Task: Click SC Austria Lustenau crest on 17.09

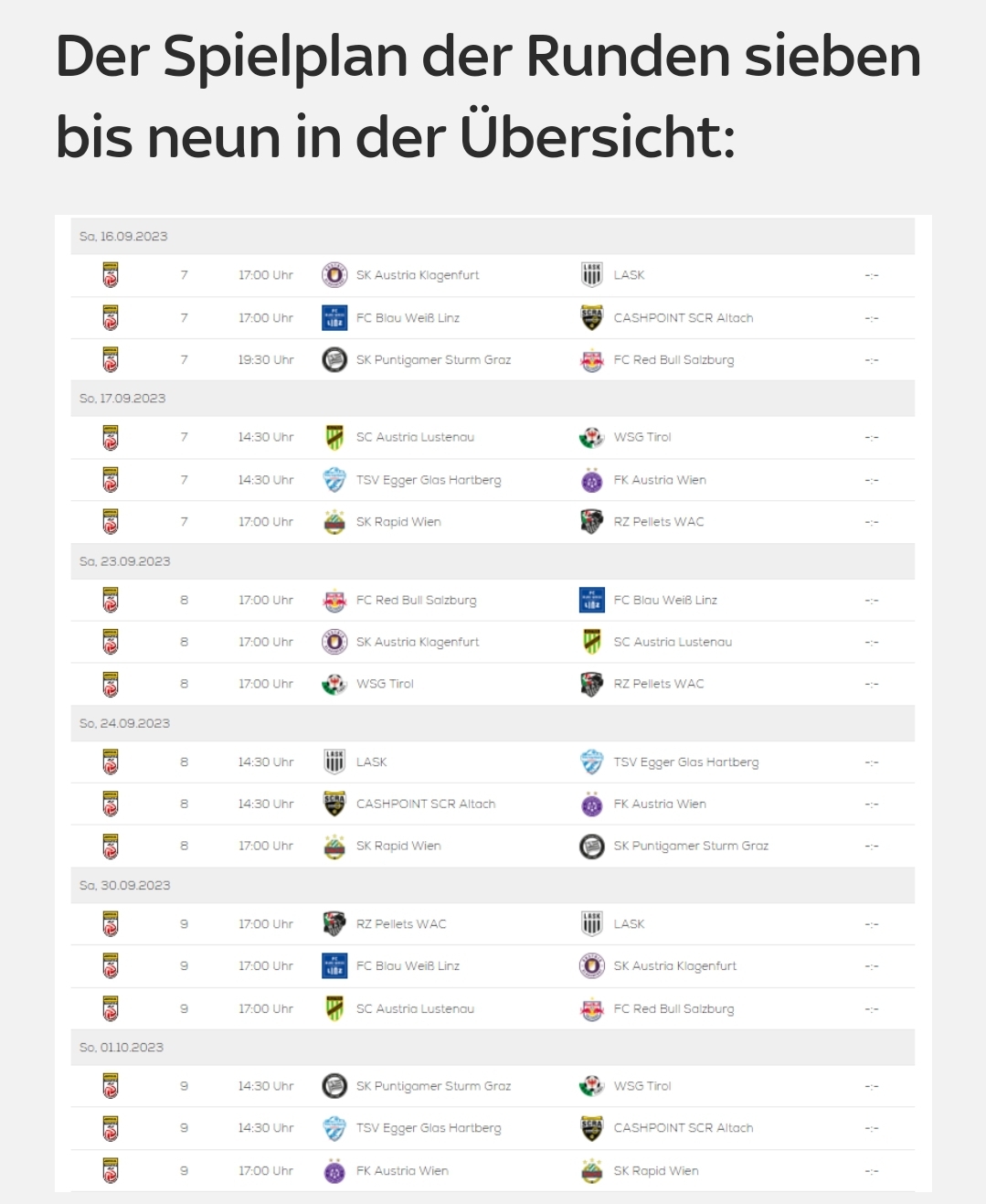Action: [x=334, y=437]
